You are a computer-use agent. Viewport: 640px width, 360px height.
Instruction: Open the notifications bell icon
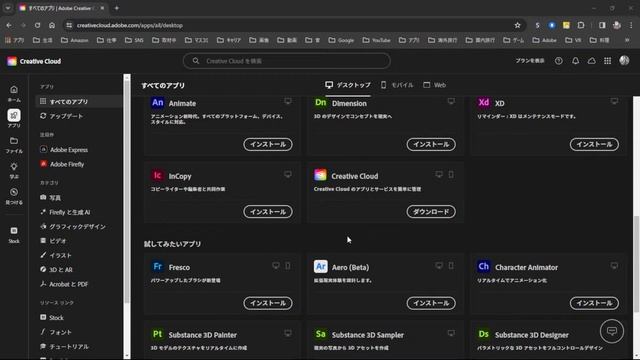[x=575, y=61]
